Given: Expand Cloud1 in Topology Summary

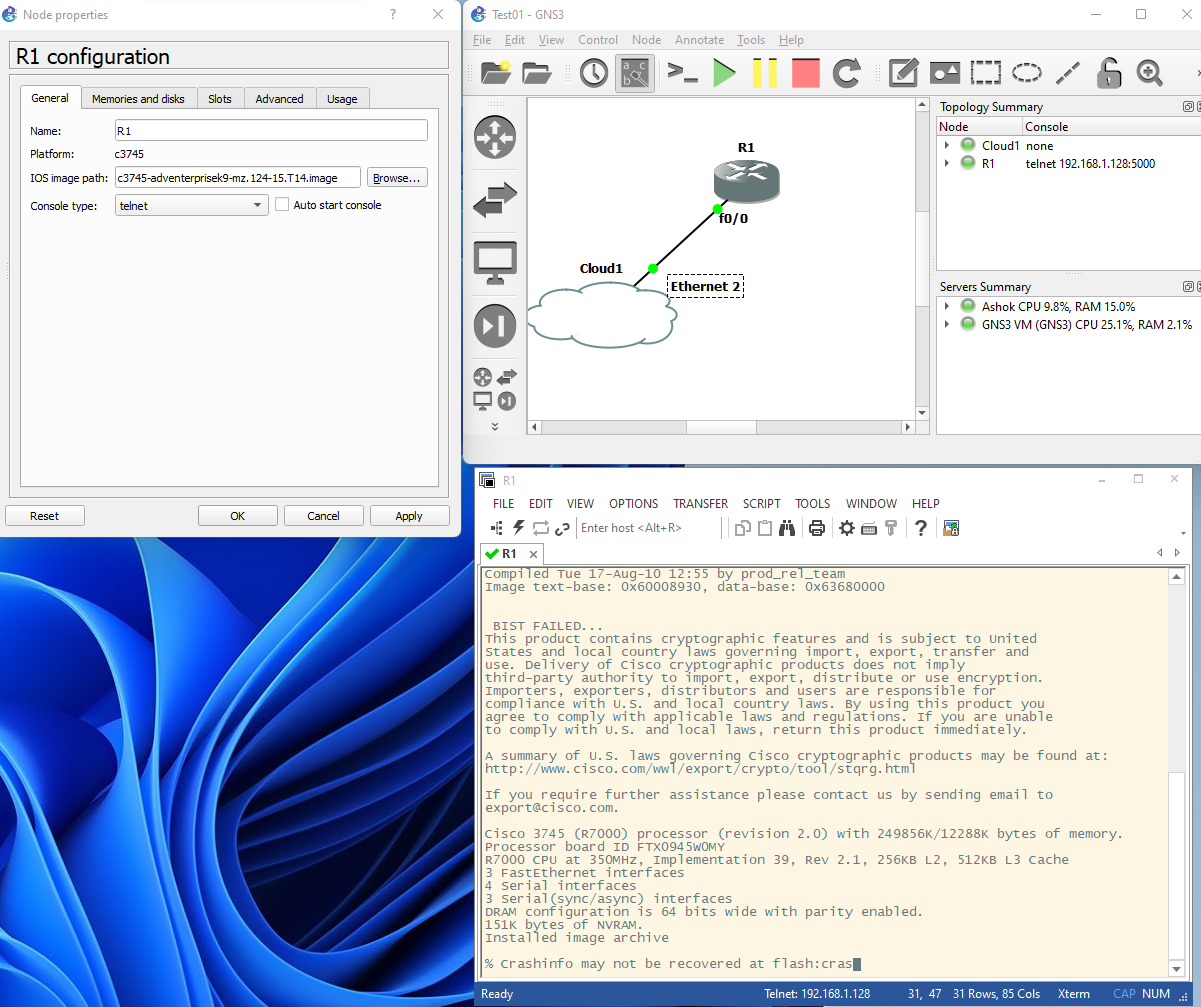Looking at the screenshot, I should pyautogui.click(x=947, y=146).
